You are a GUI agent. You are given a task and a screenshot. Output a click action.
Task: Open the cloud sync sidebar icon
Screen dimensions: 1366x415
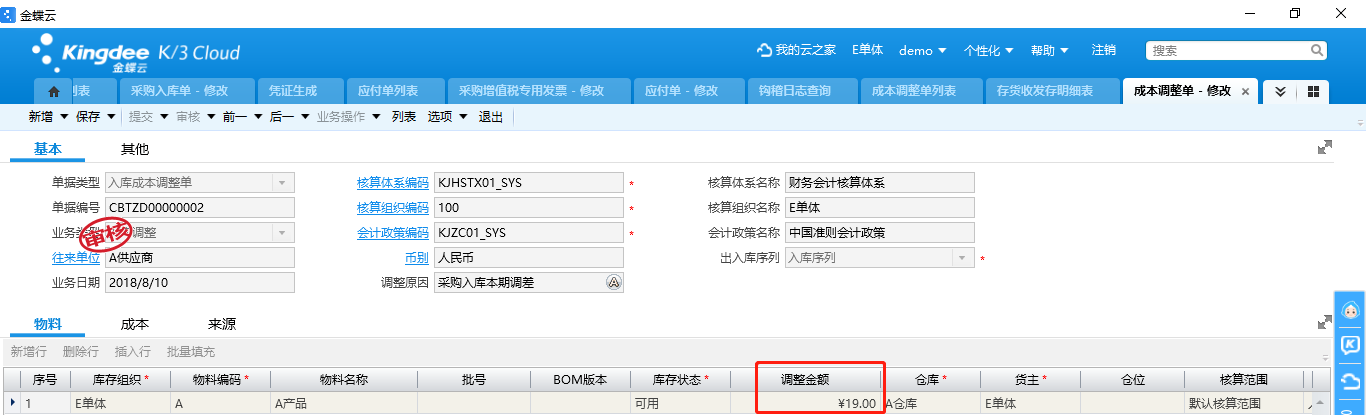[x=1350, y=380]
